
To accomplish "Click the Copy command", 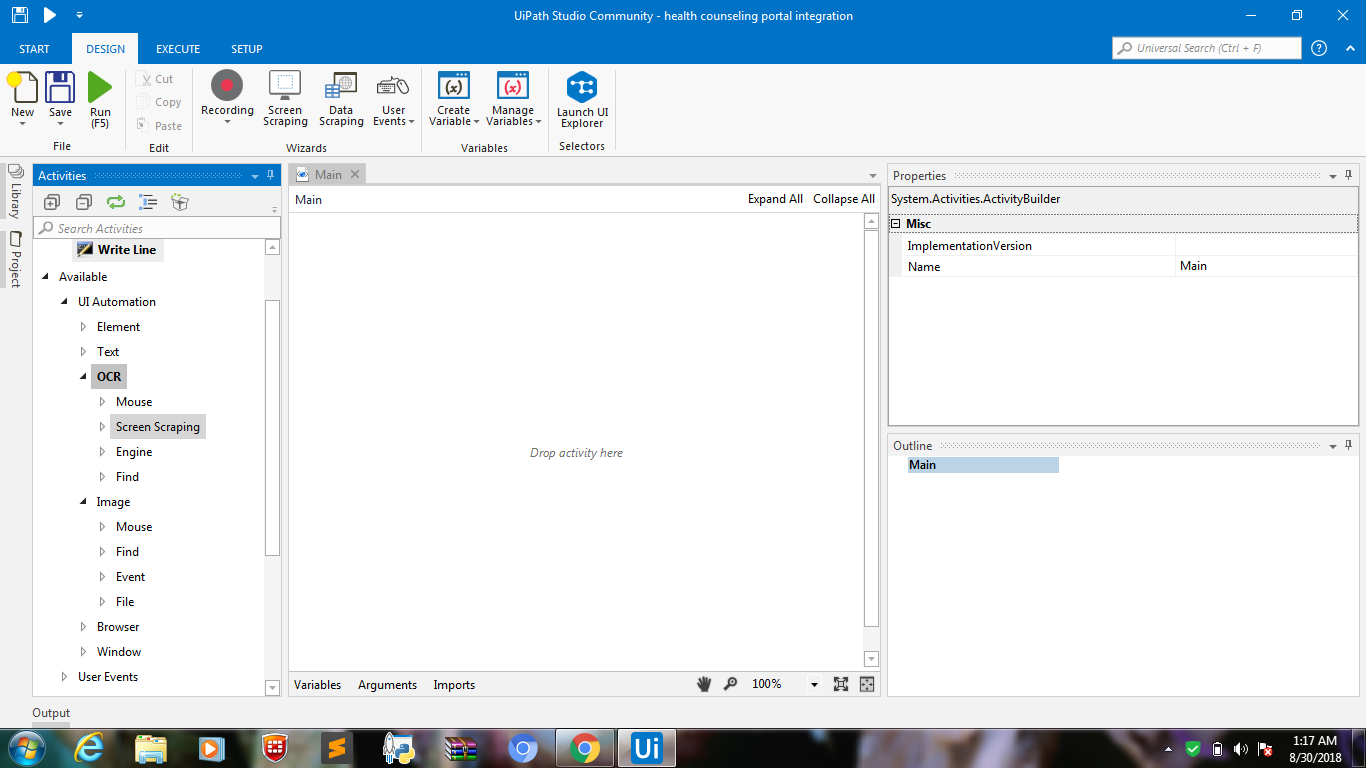I will pyautogui.click(x=160, y=102).
